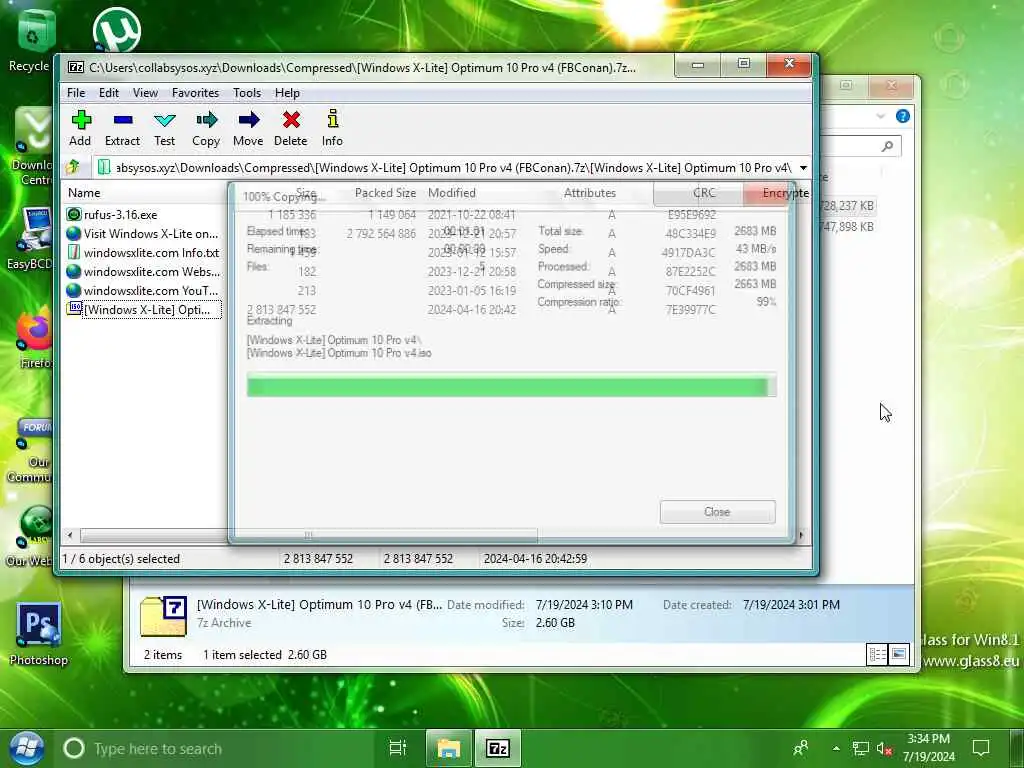The width and height of the screenshot is (1024, 768).
Task: Open the Windows Start button
Action: point(26,748)
